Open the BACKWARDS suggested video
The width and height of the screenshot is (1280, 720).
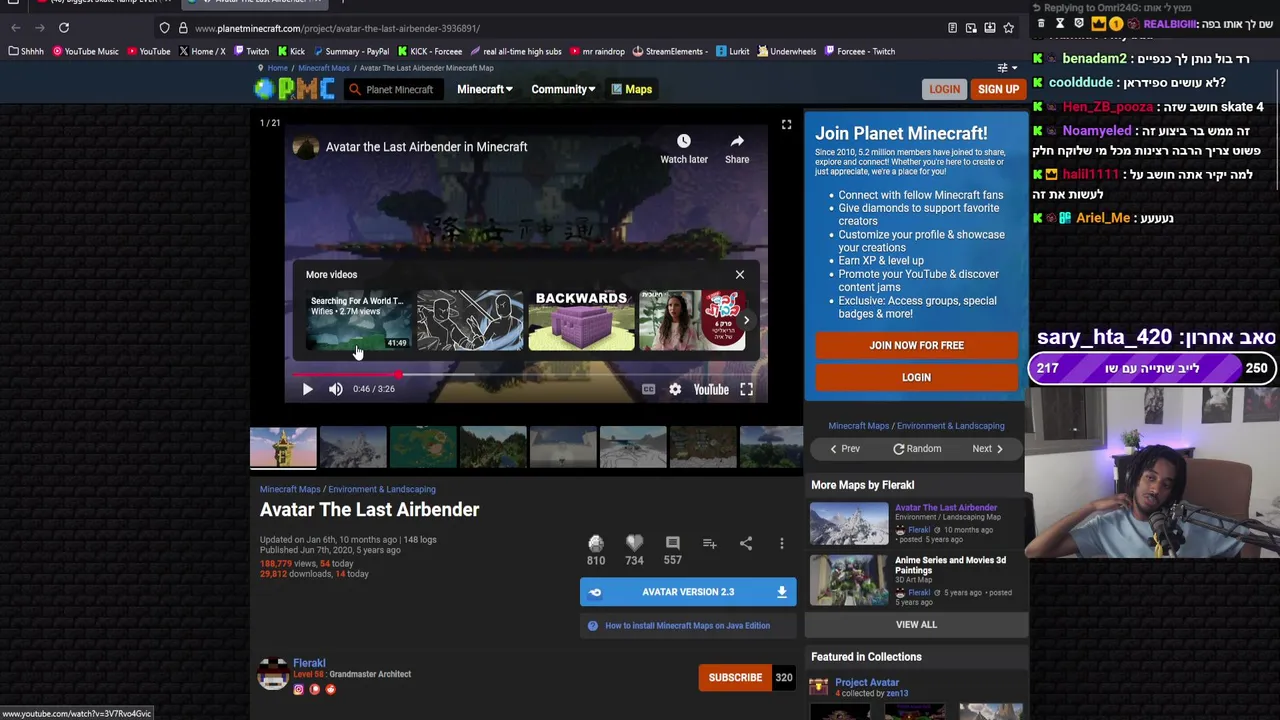pos(581,320)
